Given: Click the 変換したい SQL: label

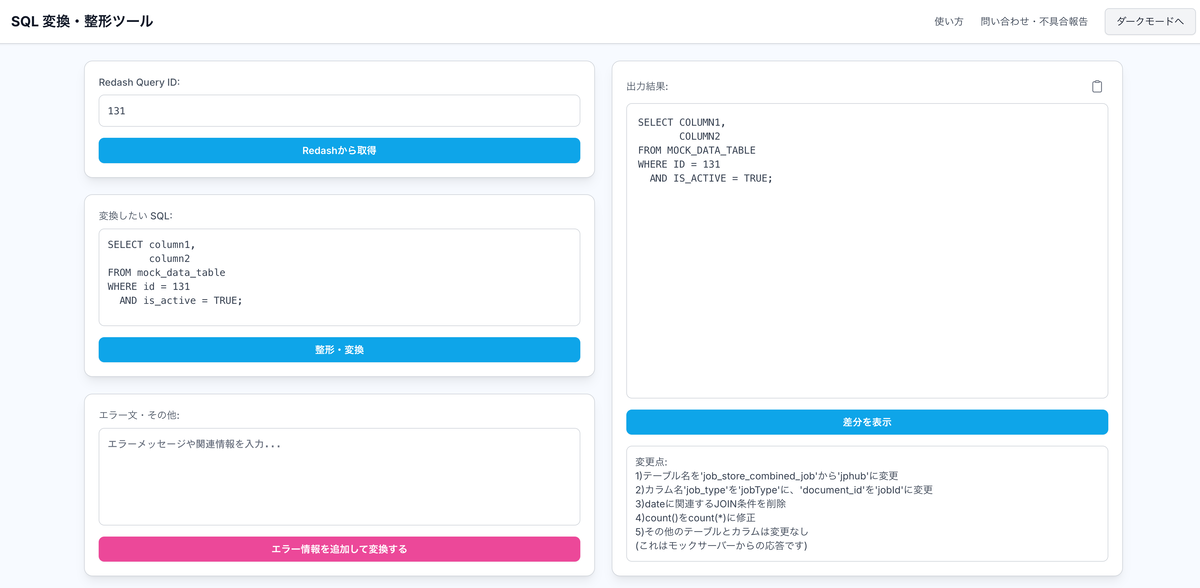Looking at the screenshot, I should 136,216.
